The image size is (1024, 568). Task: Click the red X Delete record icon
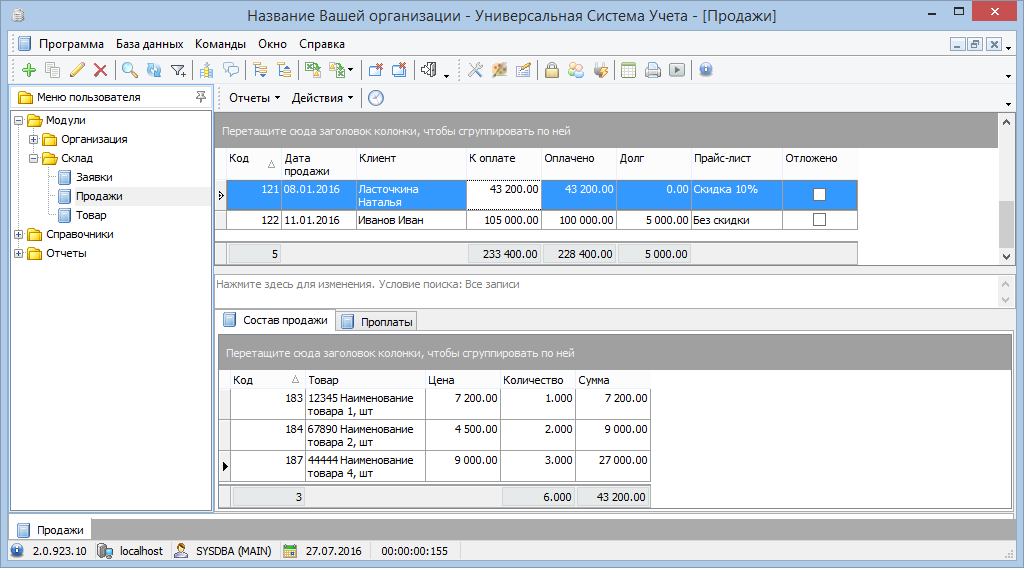(100, 70)
